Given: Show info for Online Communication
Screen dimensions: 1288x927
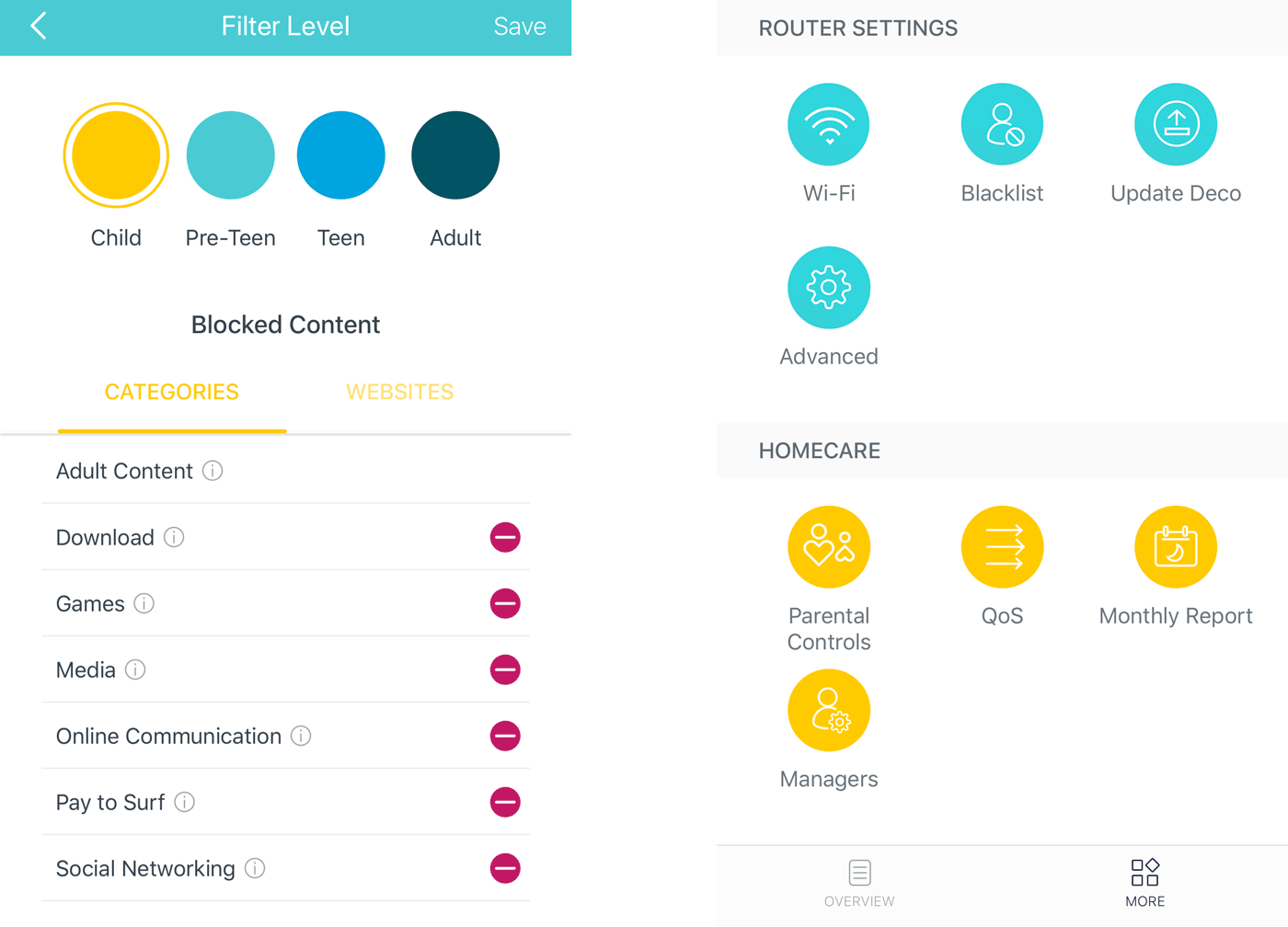Looking at the screenshot, I should click(x=301, y=736).
